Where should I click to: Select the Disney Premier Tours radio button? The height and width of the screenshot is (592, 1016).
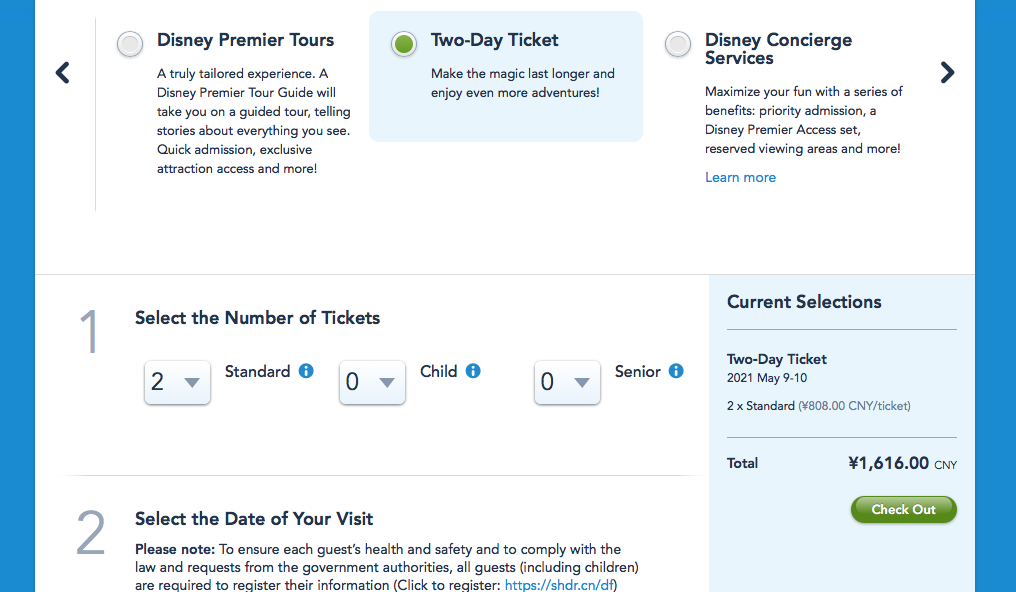click(x=129, y=44)
